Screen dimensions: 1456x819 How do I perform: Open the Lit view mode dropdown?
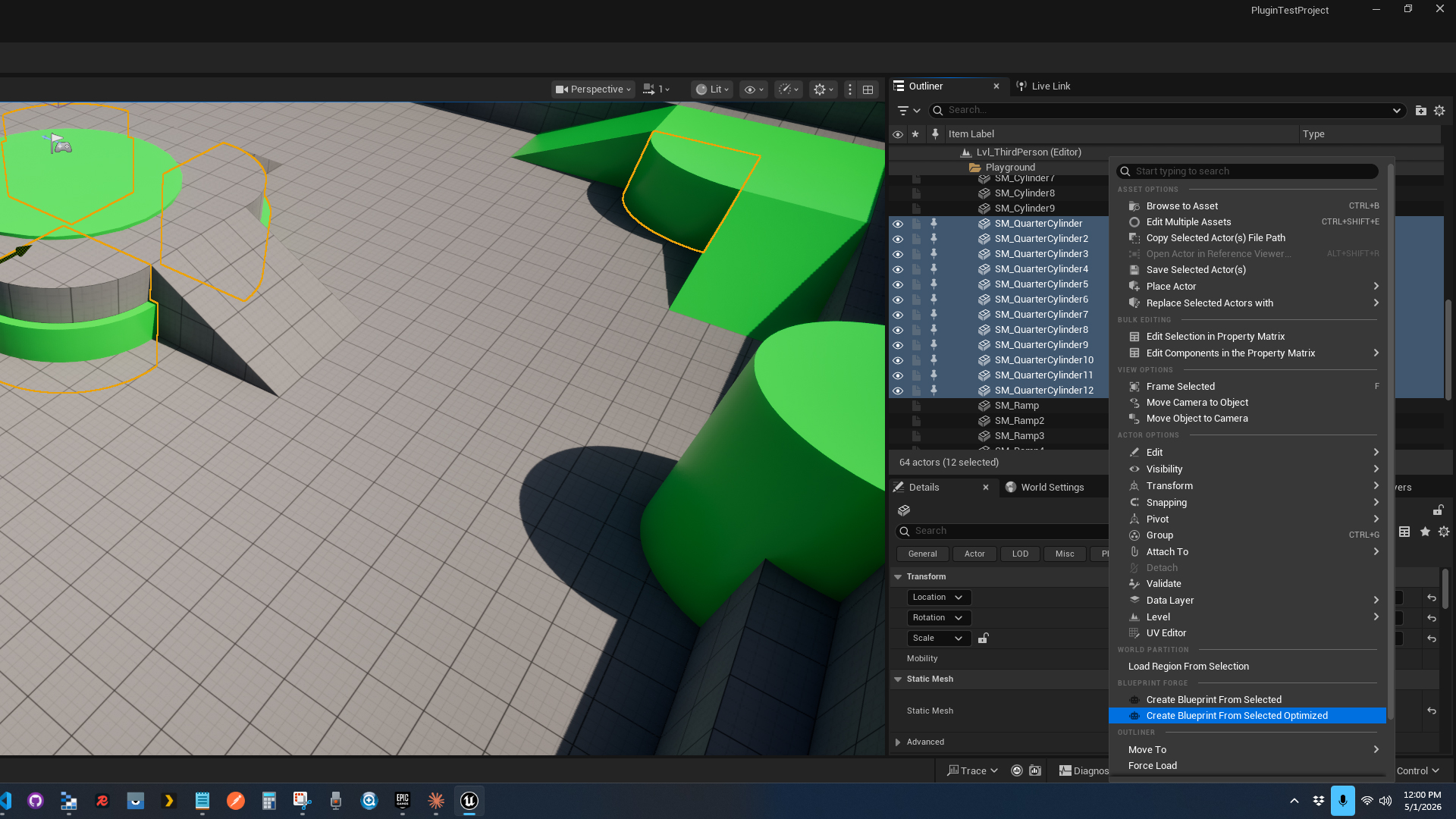[x=712, y=89]
